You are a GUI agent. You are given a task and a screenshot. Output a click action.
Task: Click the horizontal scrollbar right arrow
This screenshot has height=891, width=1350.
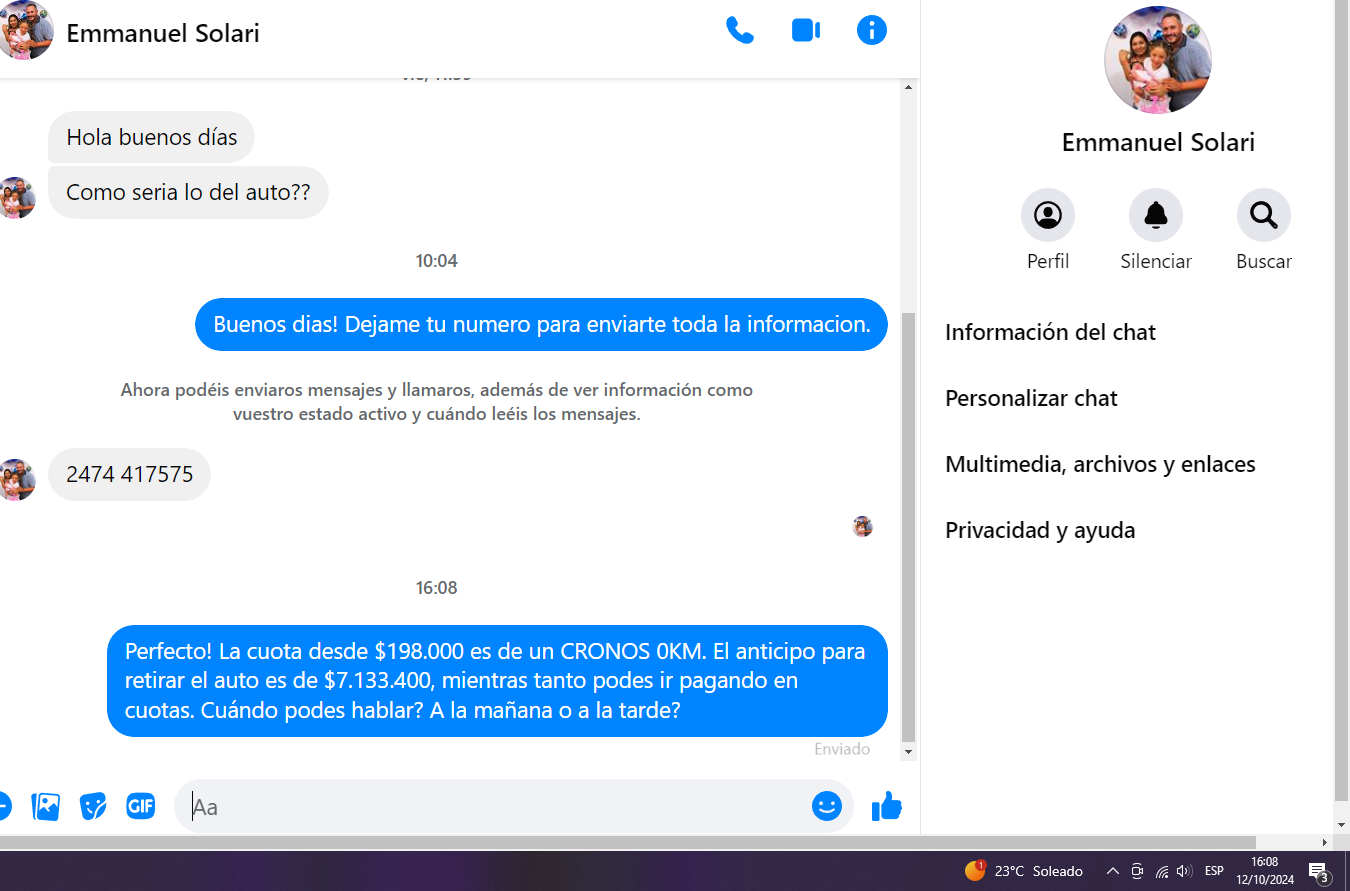pyautogui.click(x=1326, y=843)
